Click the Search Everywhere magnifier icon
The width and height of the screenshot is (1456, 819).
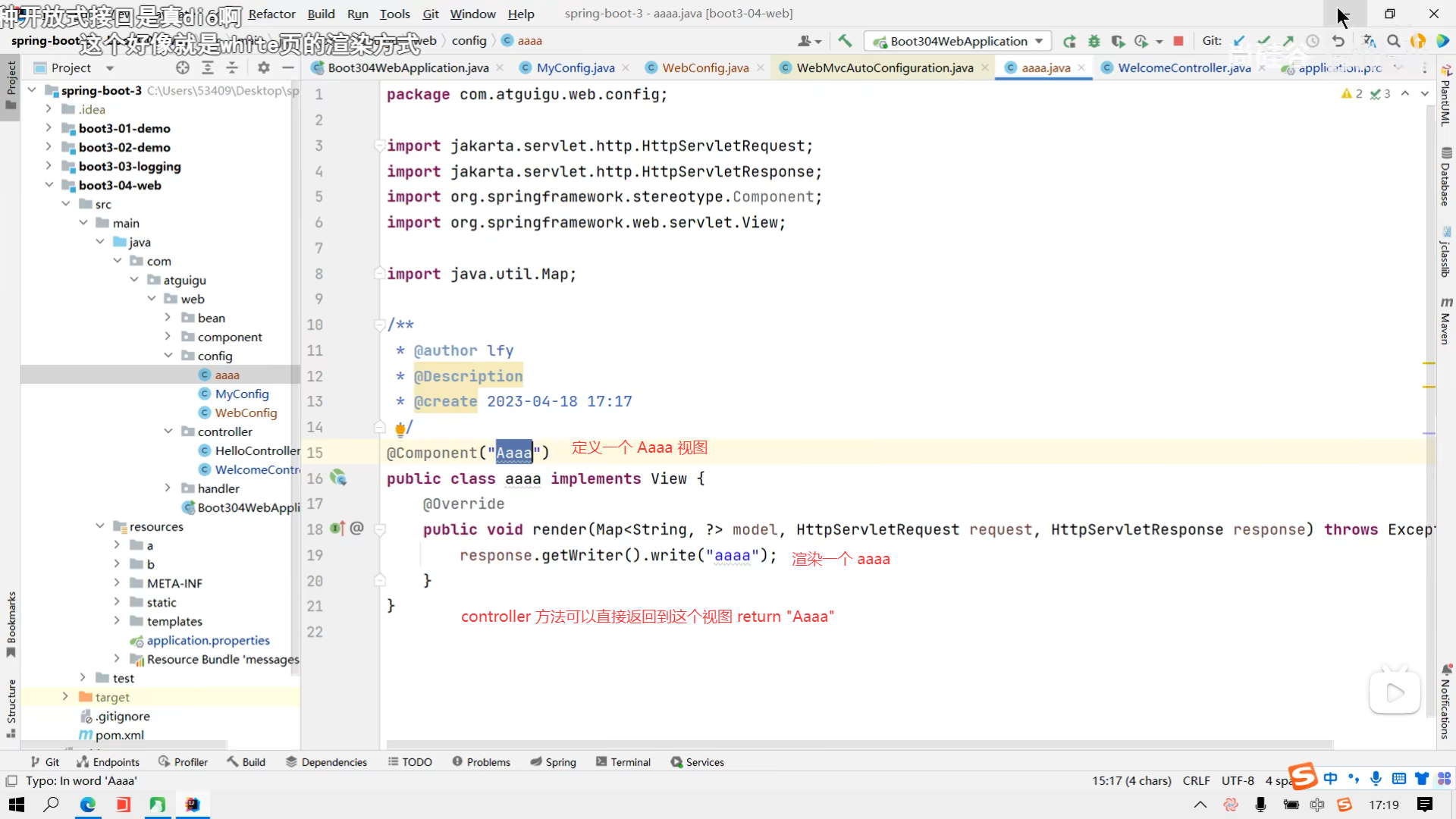[1394, 41]
